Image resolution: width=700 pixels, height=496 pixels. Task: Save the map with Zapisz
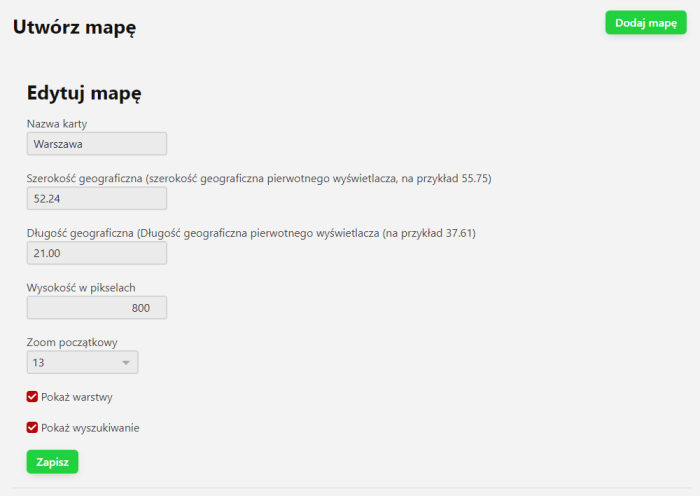(x=52, y=462)
